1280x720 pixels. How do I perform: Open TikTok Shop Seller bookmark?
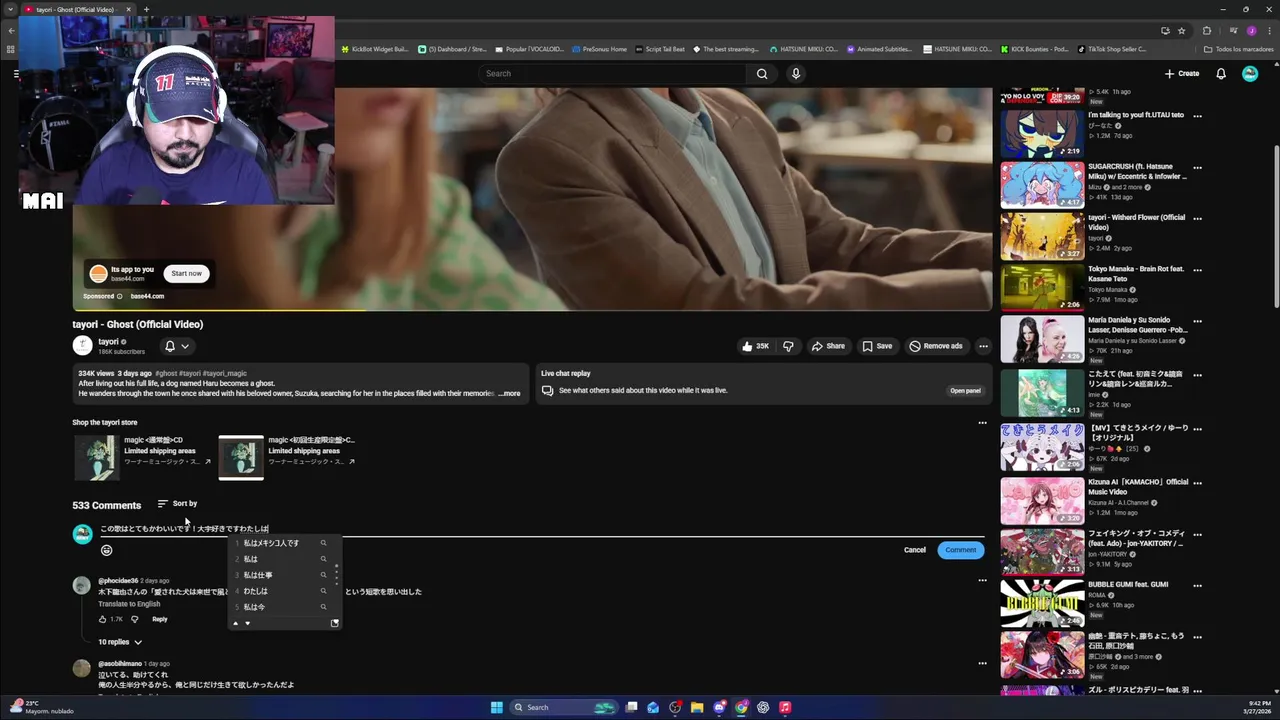coord(1112,49)
